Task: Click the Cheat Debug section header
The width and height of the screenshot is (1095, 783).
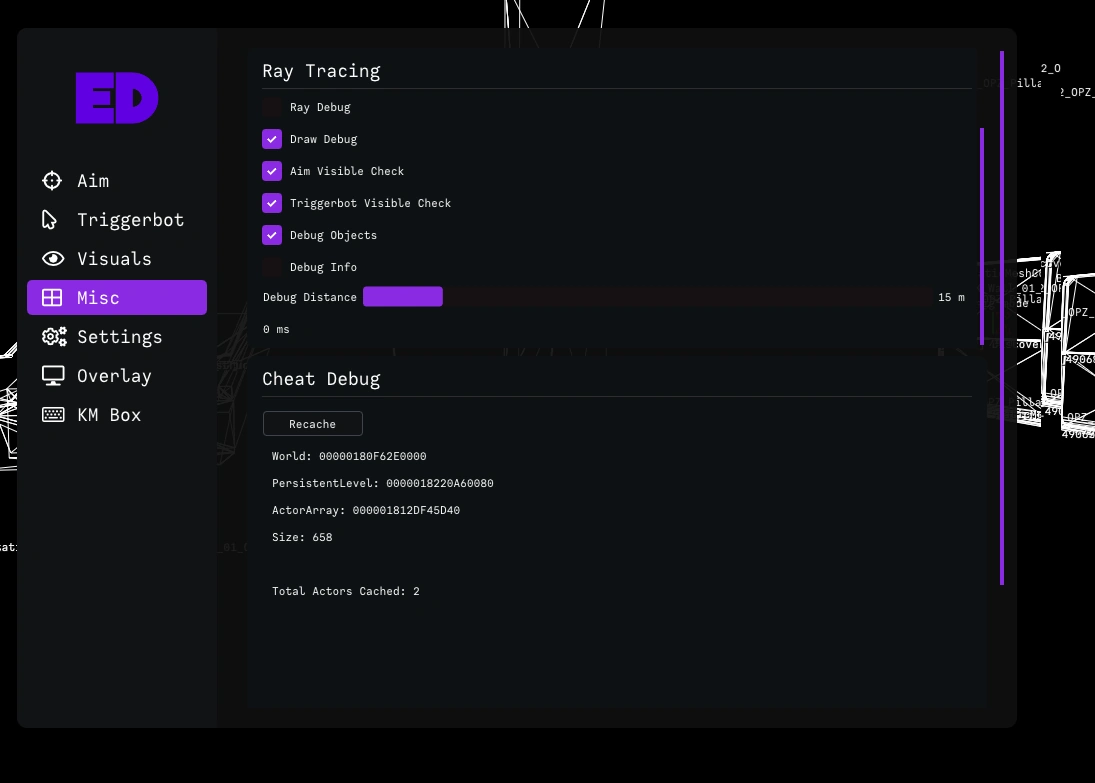Action: click(x=321, y=379)
